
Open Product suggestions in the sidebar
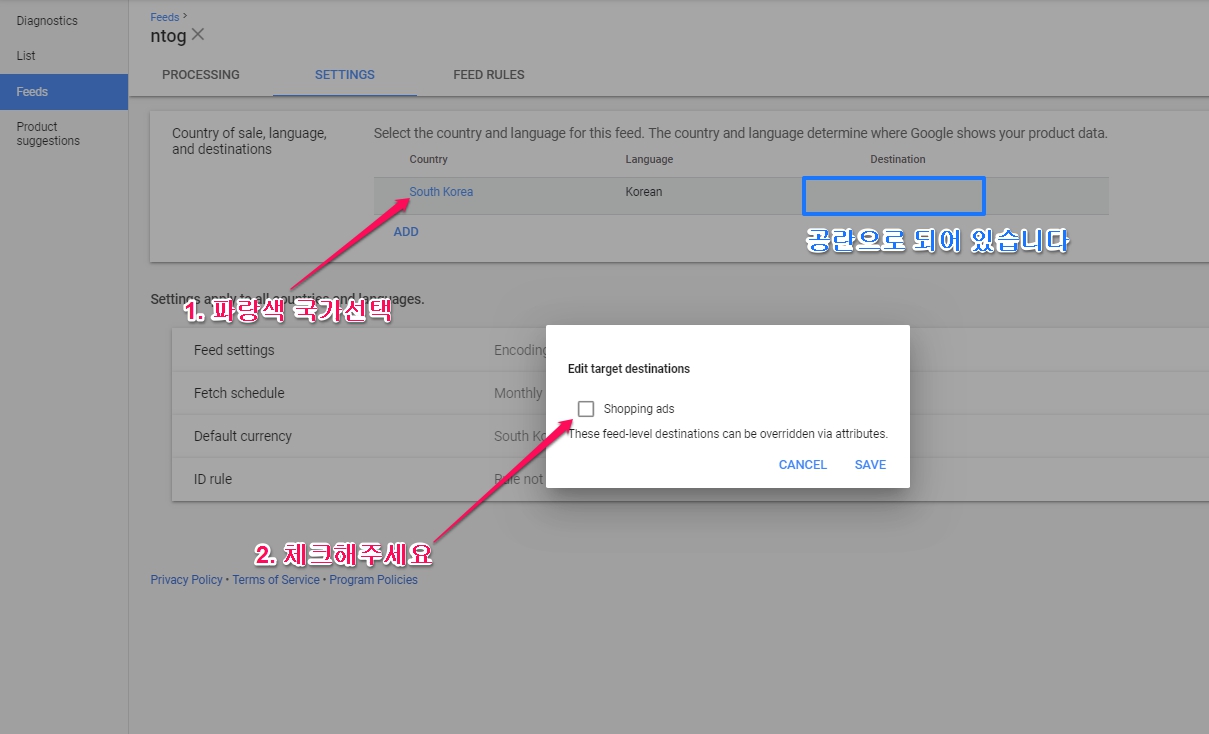coord(48,134)
